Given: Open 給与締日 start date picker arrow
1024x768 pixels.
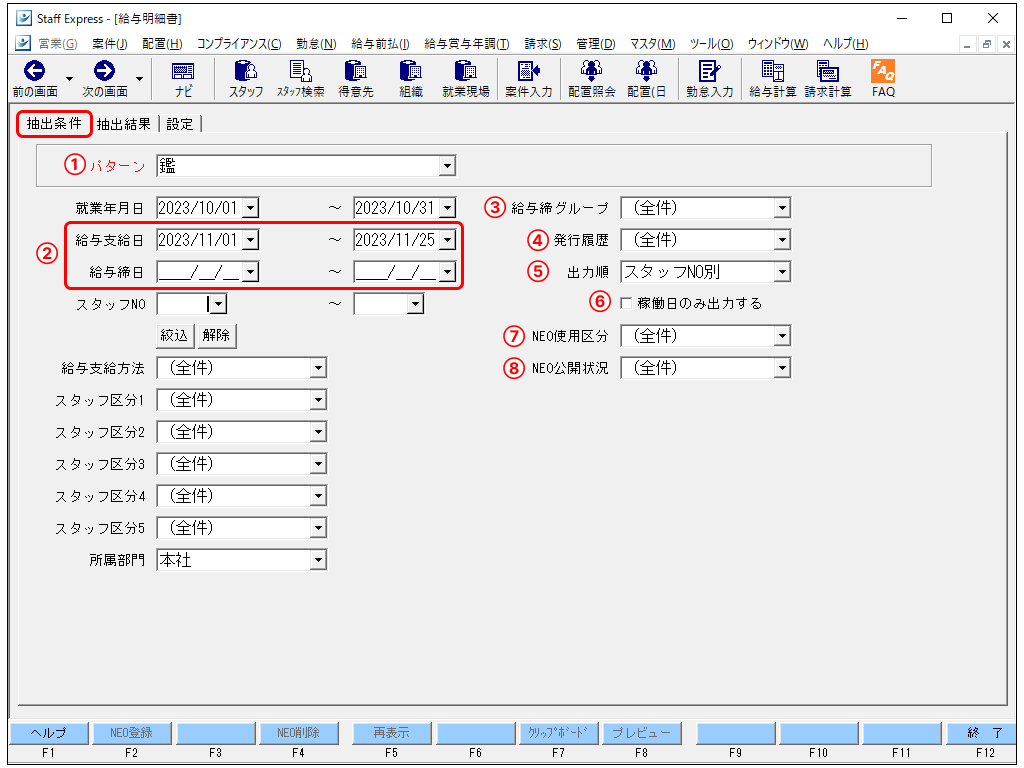Looking at the screenshot, I should pos(250,272).
